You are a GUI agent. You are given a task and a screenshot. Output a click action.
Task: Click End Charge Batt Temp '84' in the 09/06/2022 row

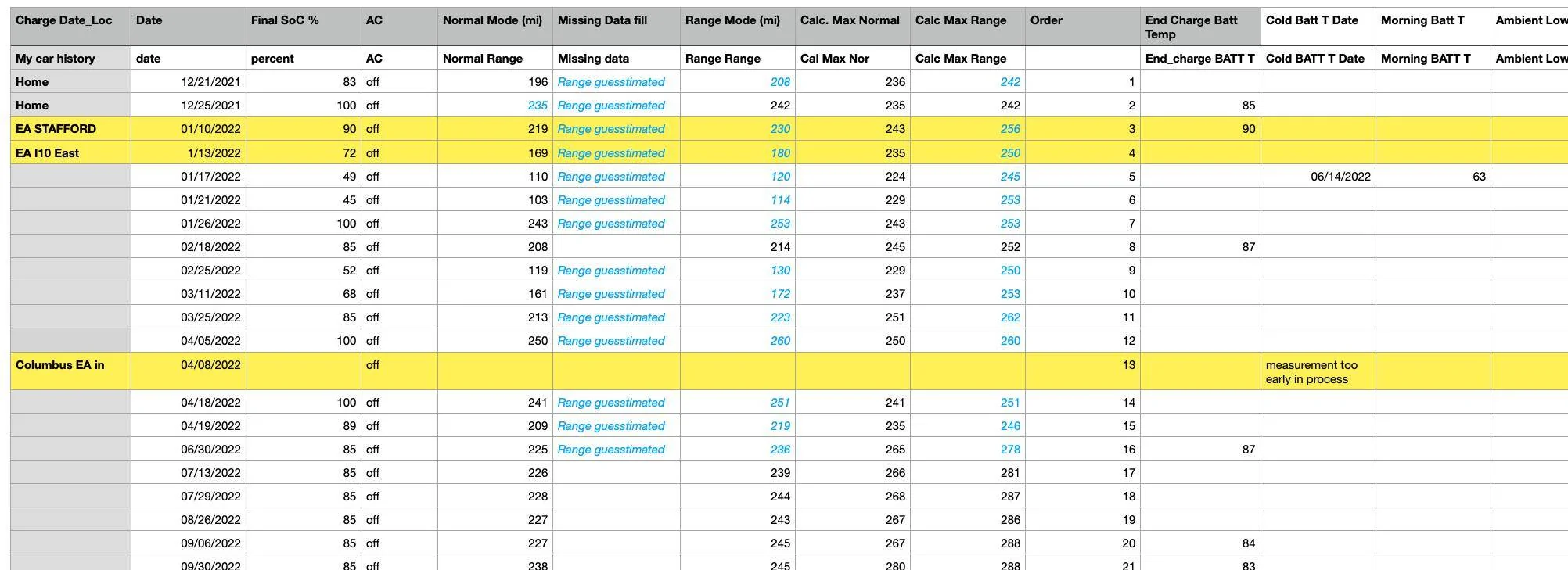pos(1200,543)
